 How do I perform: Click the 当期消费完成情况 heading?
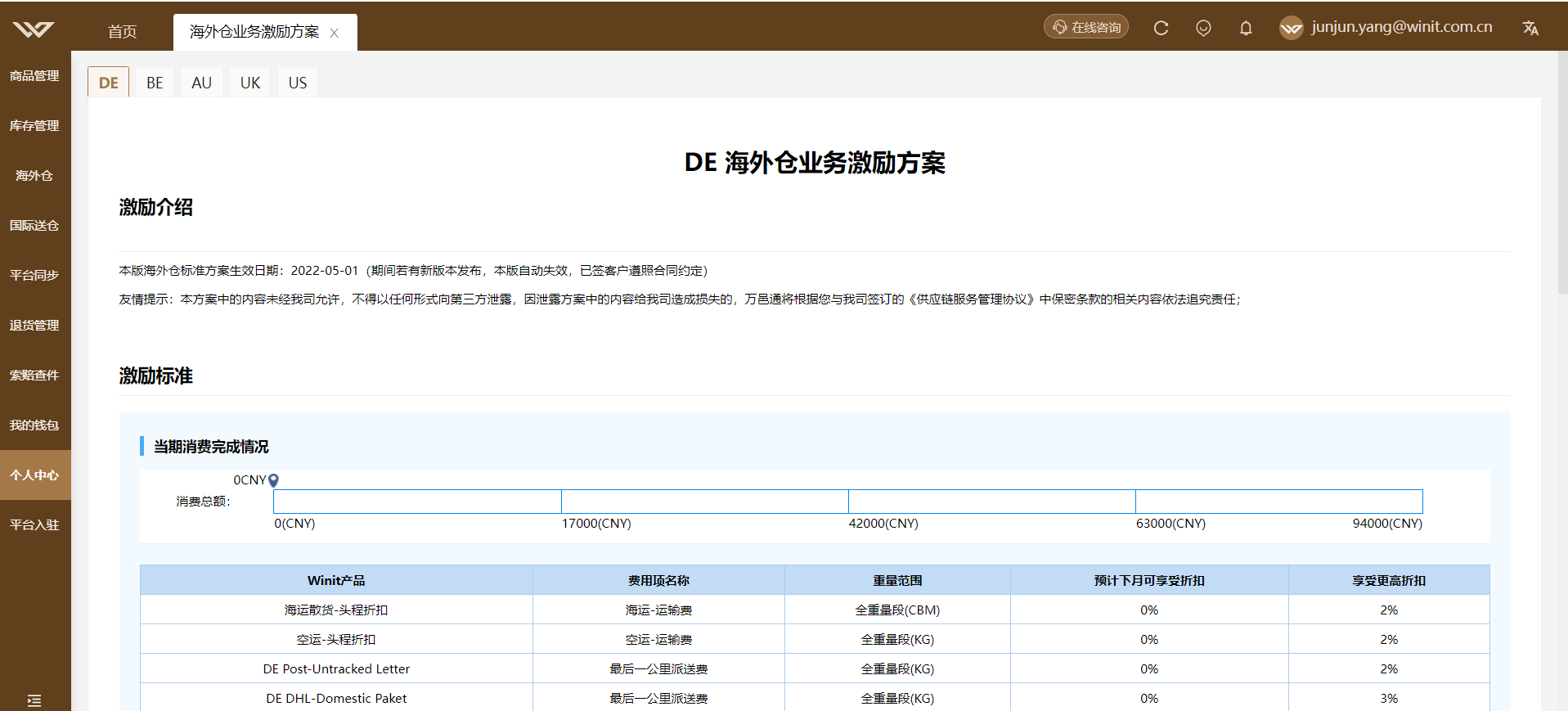[211, 447]
